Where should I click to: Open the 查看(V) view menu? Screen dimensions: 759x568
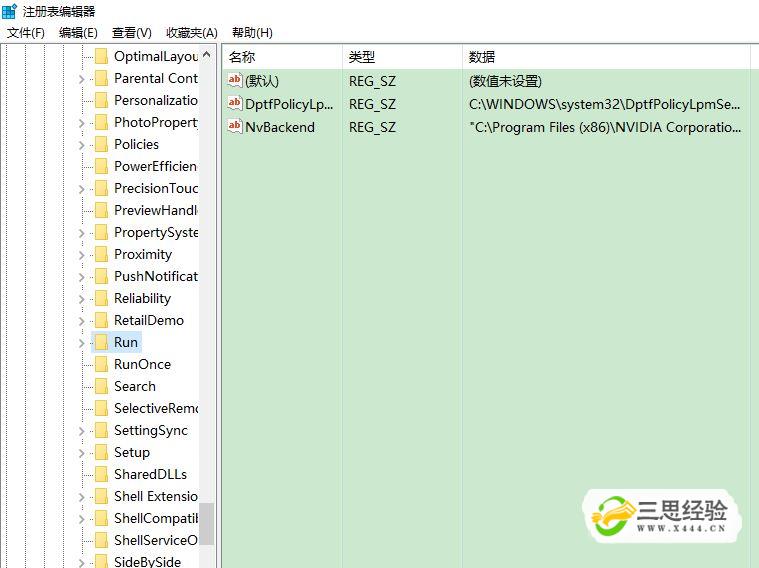pos(132,33)
